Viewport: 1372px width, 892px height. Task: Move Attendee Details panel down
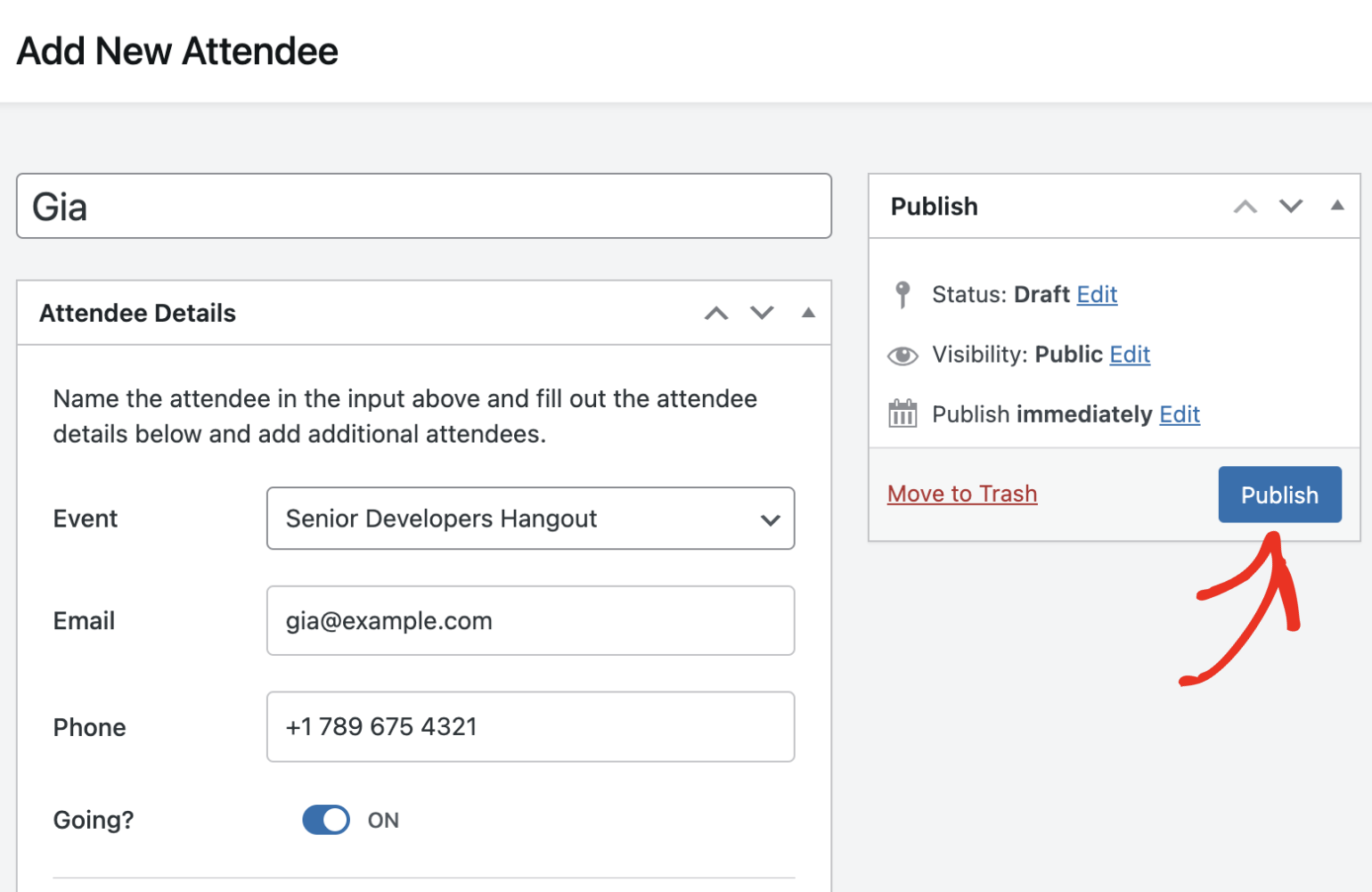(762, 313)
